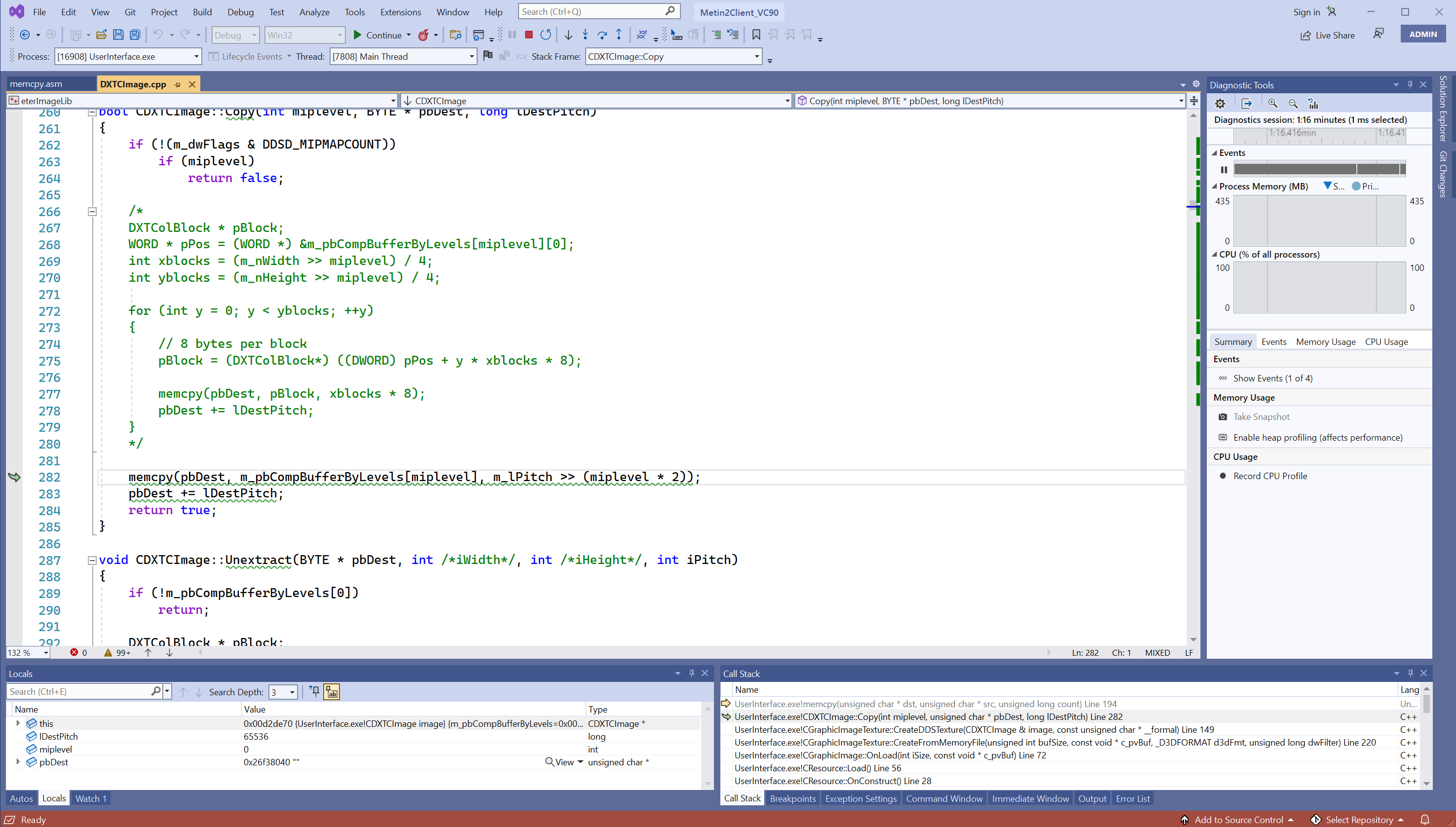Open the Debug menu
The image size is (1456, 827).
point(240,12)
